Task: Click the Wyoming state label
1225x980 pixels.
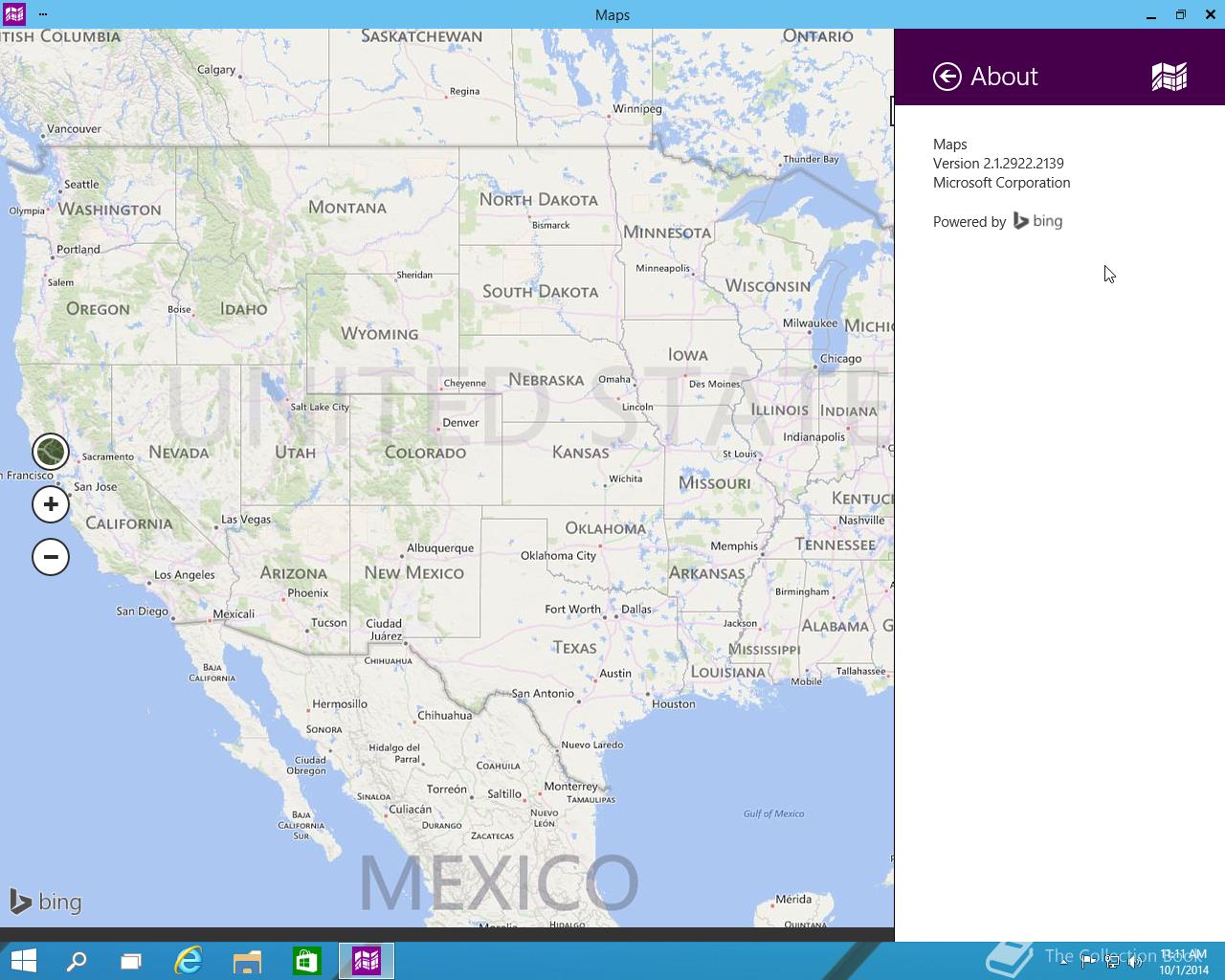Action: (379, 334)
